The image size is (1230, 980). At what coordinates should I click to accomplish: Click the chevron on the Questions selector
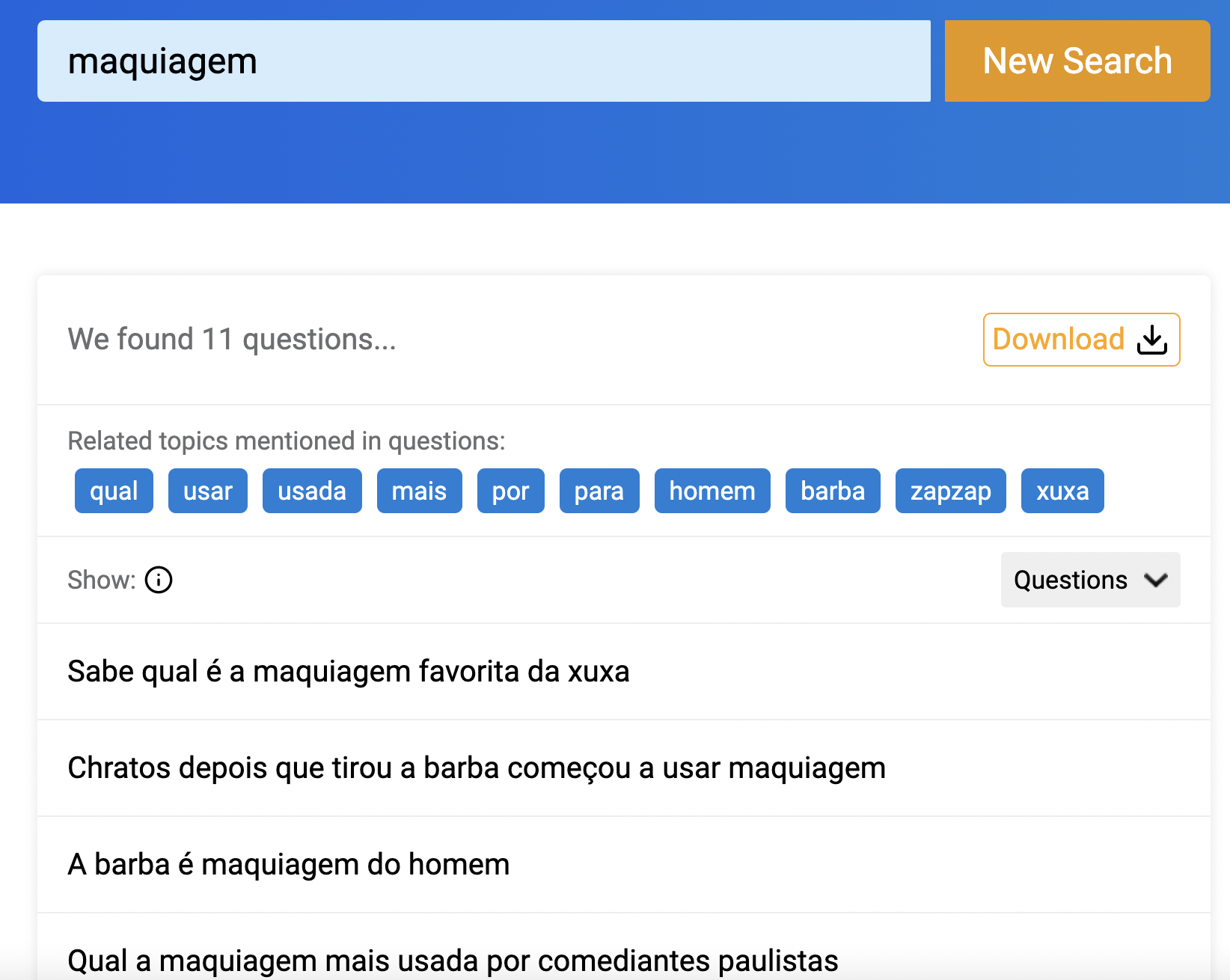[1156, 580]
